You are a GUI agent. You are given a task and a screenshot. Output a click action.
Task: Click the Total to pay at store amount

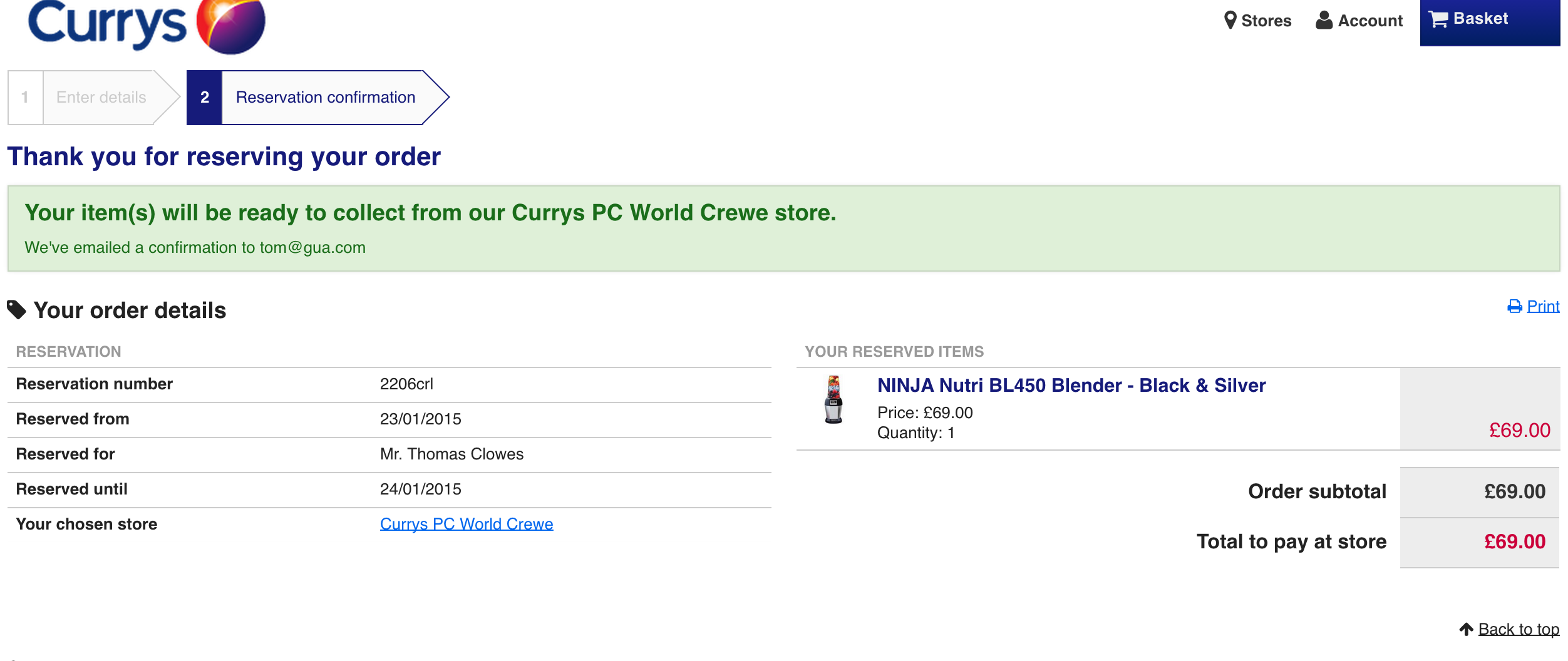[x=1515, y=541]
